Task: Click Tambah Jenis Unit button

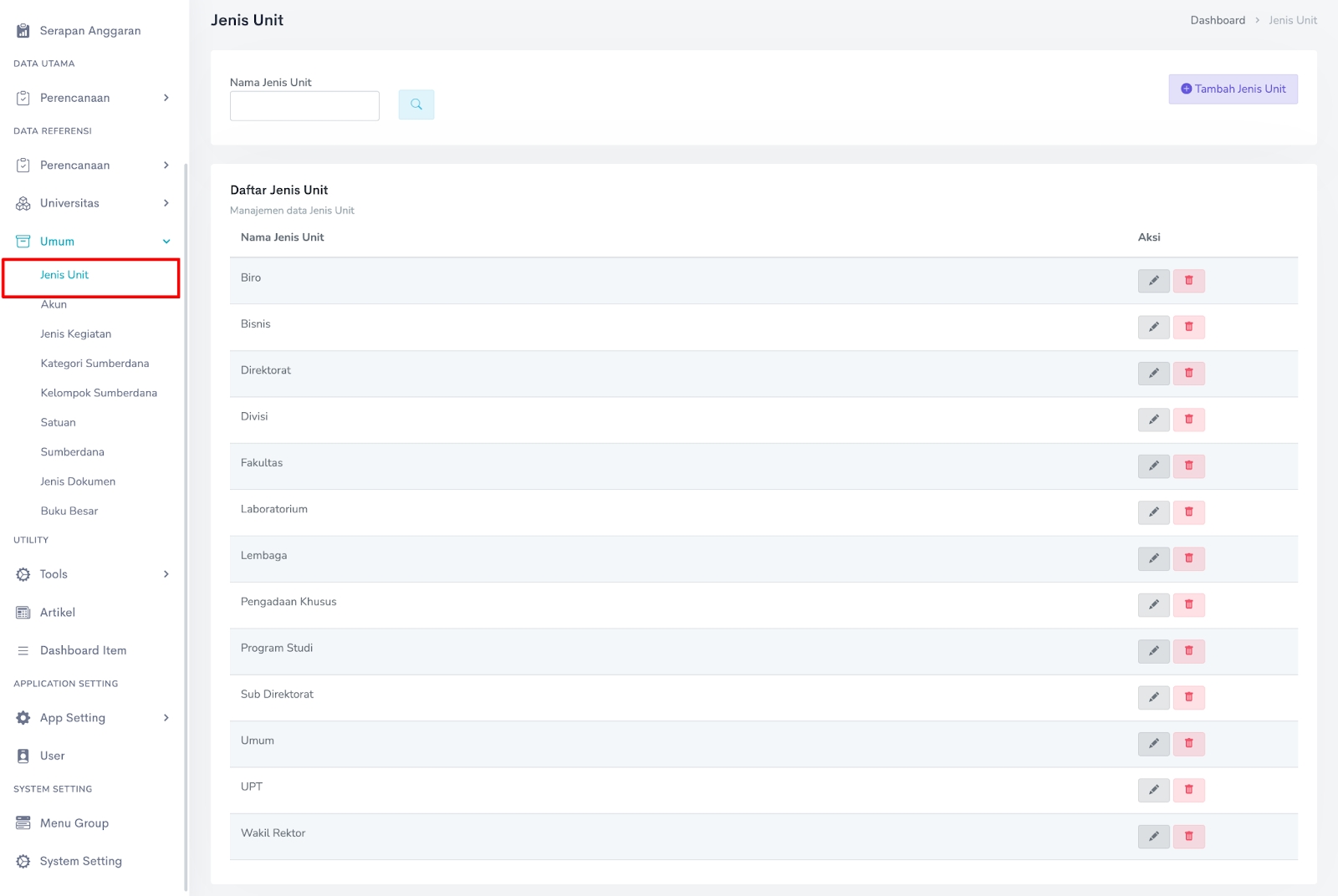Action: pyautogui.click(x=1233, y=89)
